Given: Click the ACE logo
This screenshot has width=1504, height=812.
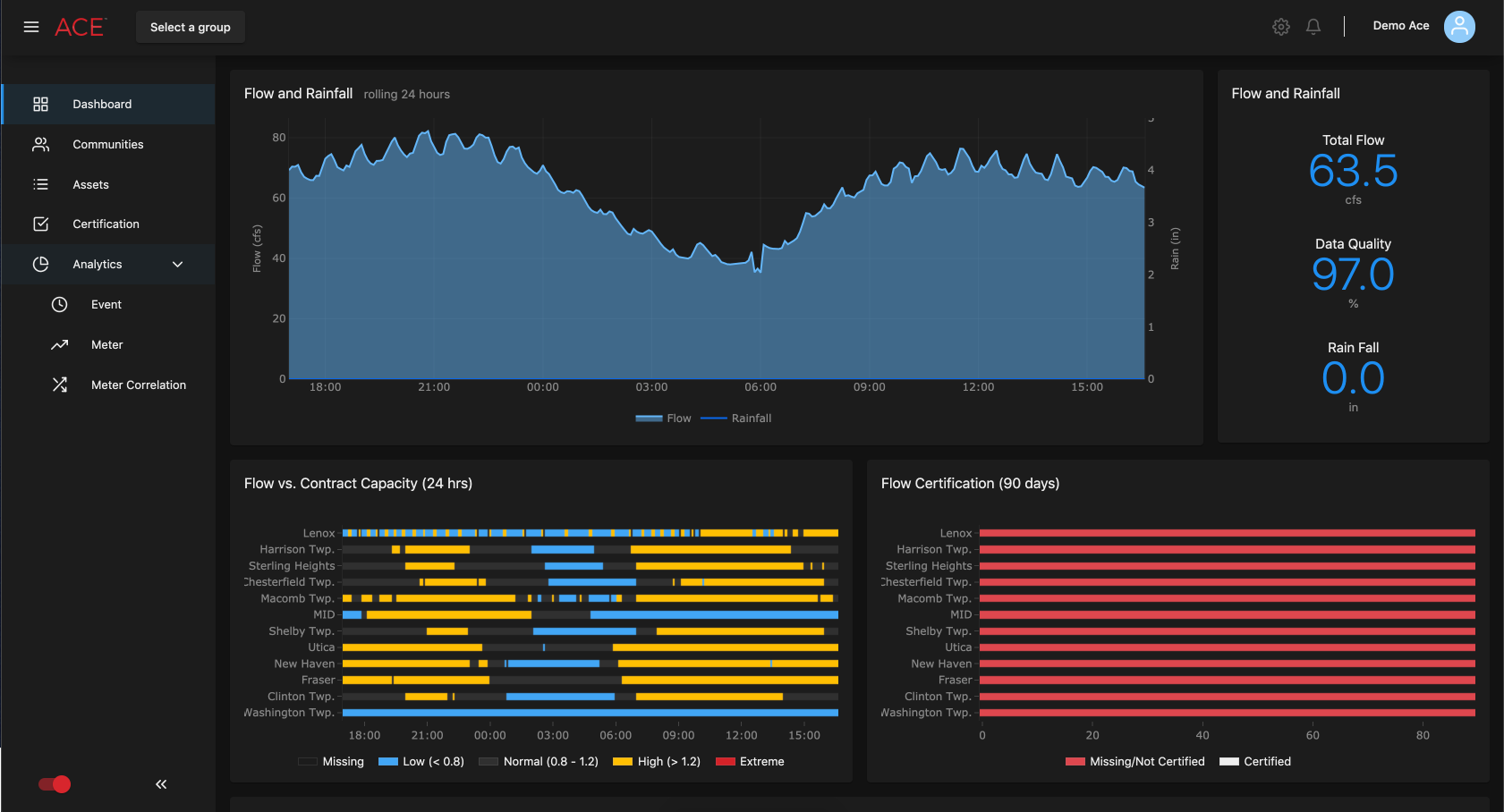Looking at the screenshot, I should 80,27.
